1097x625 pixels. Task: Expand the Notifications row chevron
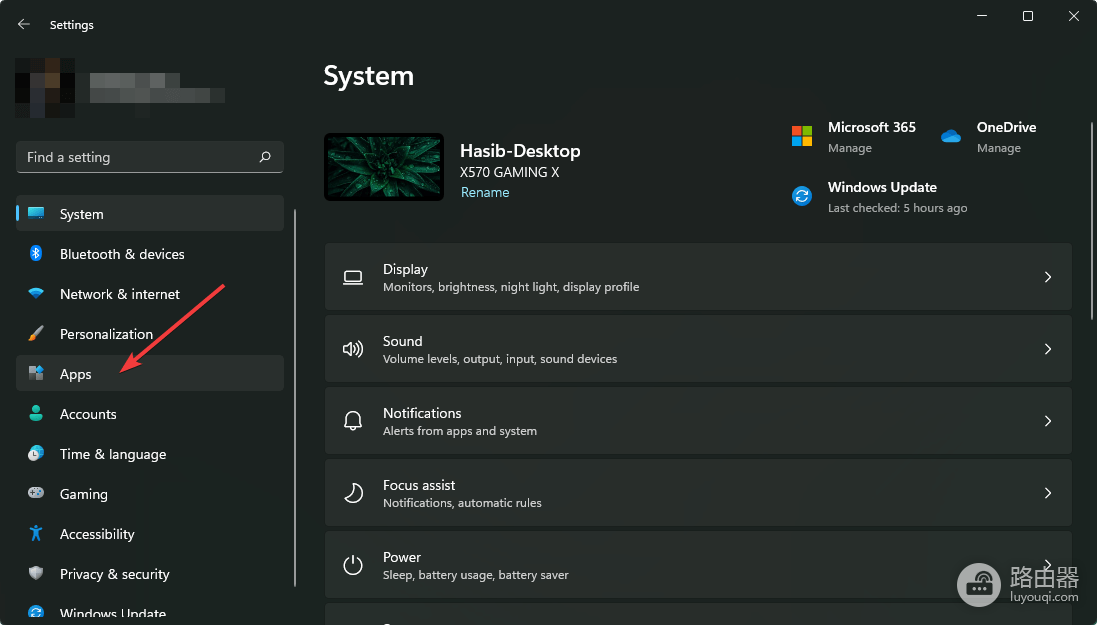point(1047,421)
